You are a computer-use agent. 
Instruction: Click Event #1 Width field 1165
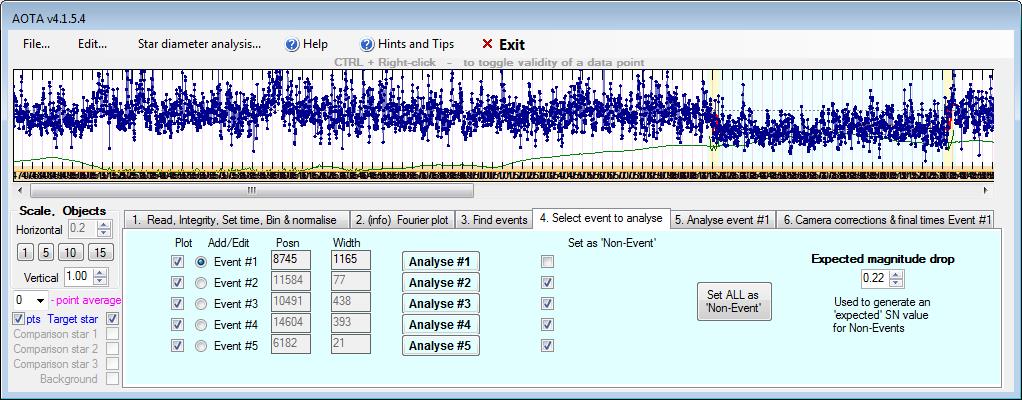(351, 261)
